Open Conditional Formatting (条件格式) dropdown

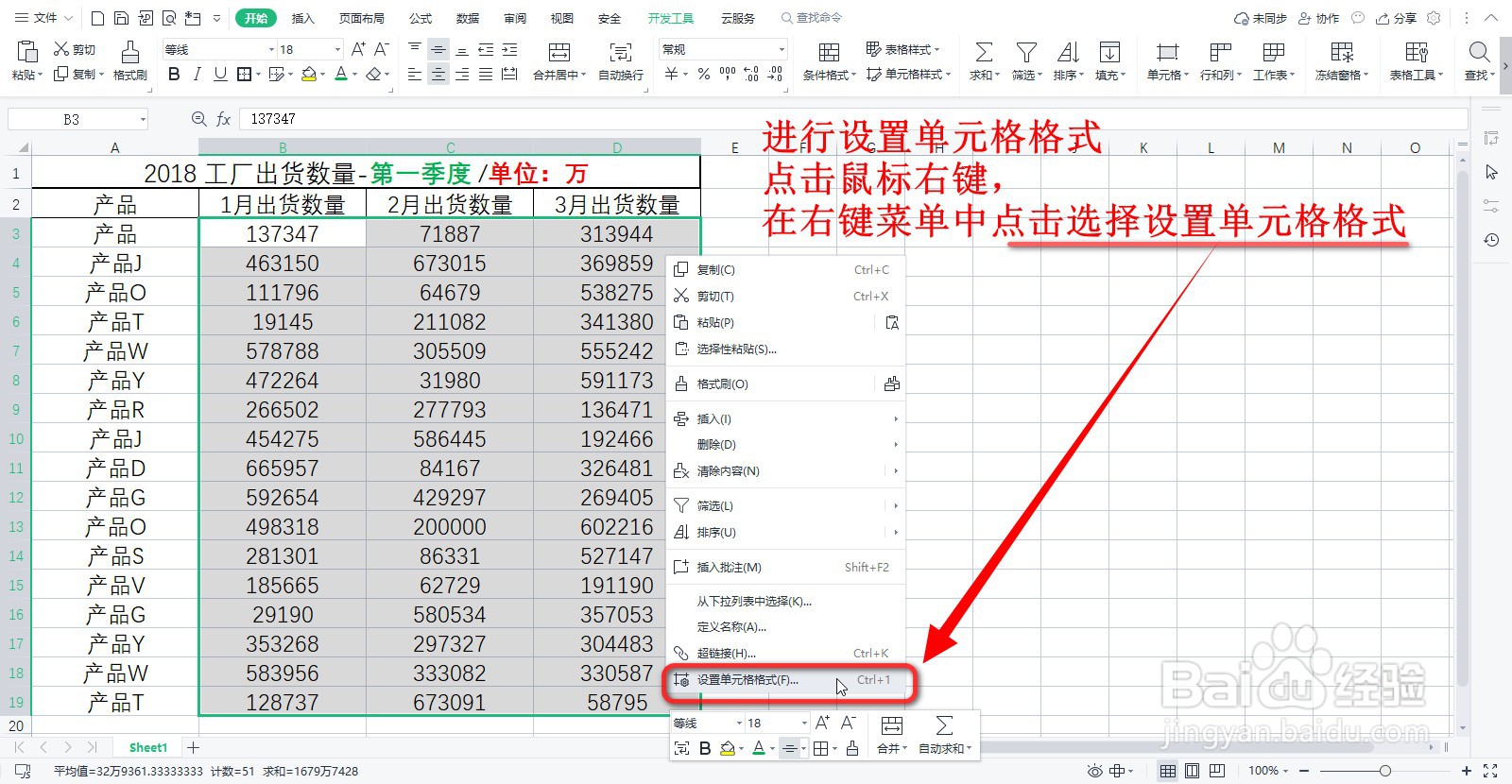pos(829,61)
